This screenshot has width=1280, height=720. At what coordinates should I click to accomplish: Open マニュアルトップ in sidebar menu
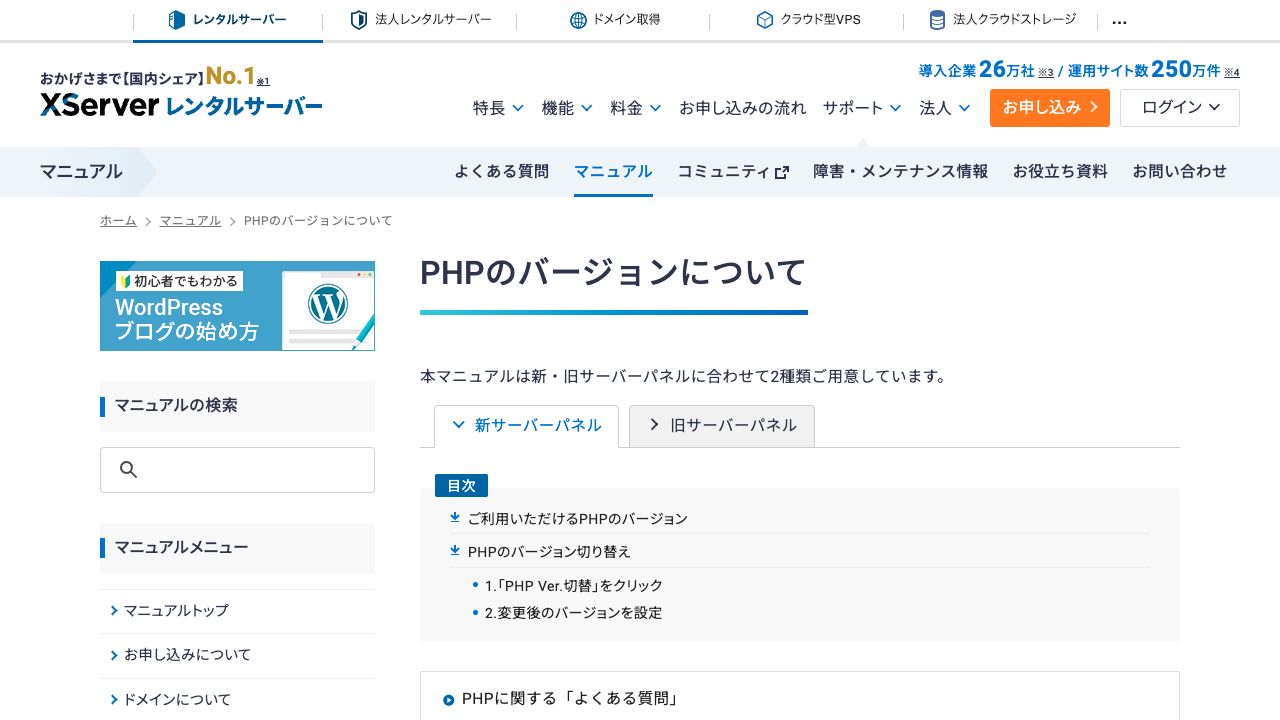237,611
